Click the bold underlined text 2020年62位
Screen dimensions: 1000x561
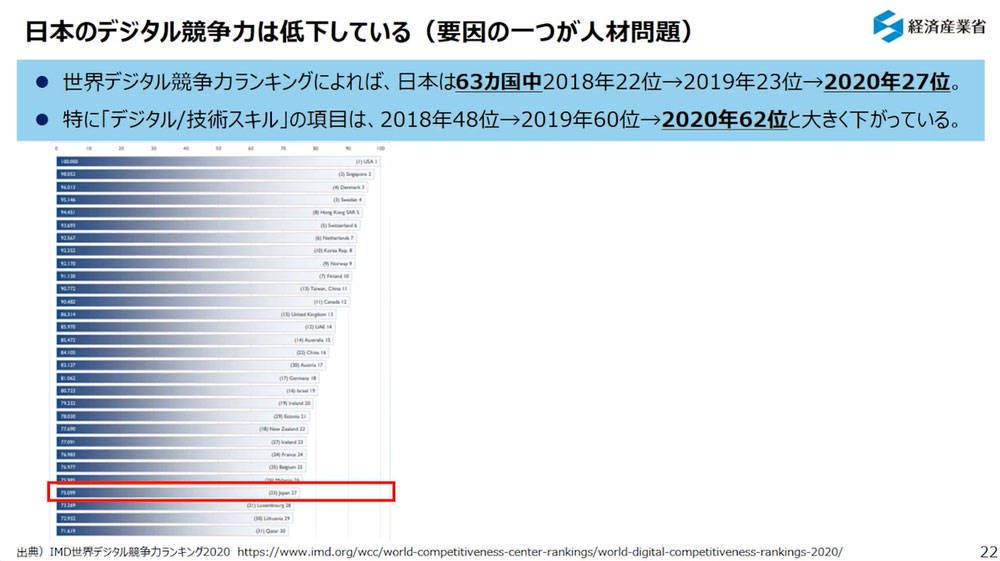(x=724, y=119)
